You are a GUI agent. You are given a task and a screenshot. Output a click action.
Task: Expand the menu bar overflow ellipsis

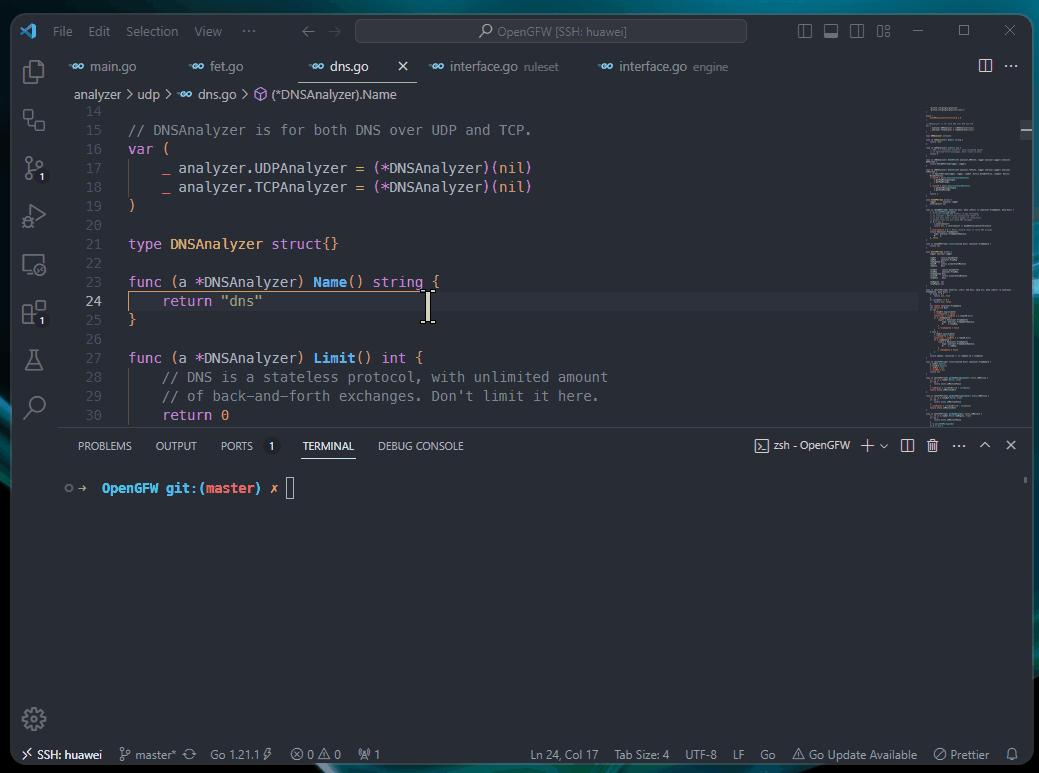(x=249, y=31)
